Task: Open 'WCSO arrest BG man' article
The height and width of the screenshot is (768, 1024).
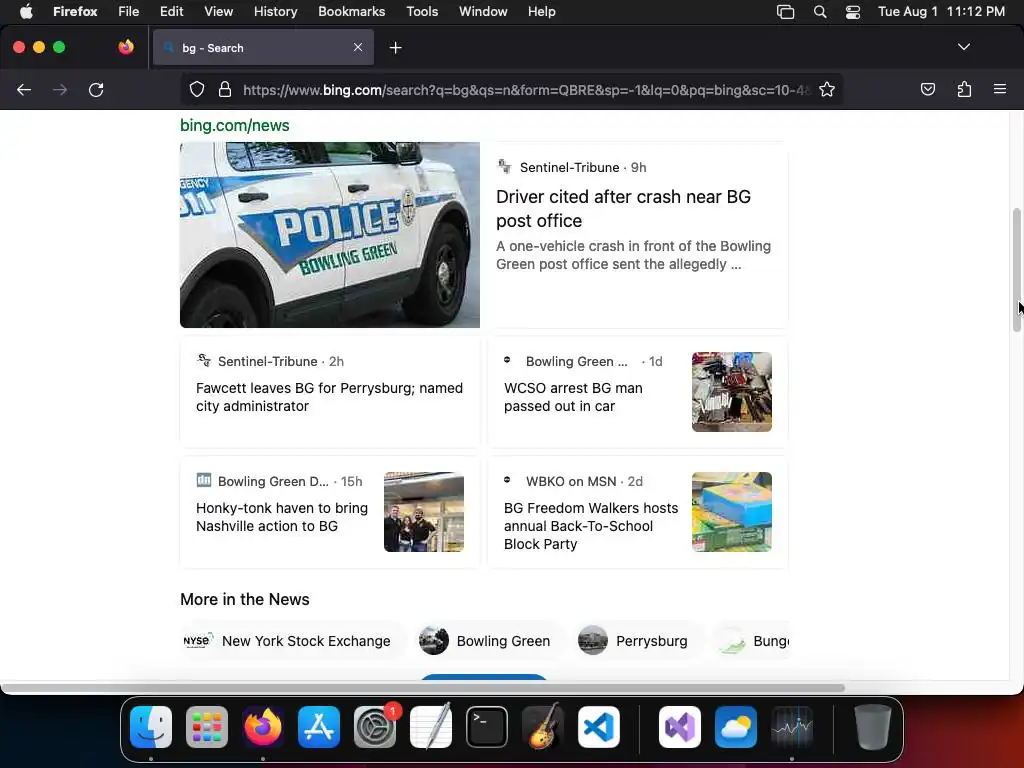Action: tap(573, 397)
